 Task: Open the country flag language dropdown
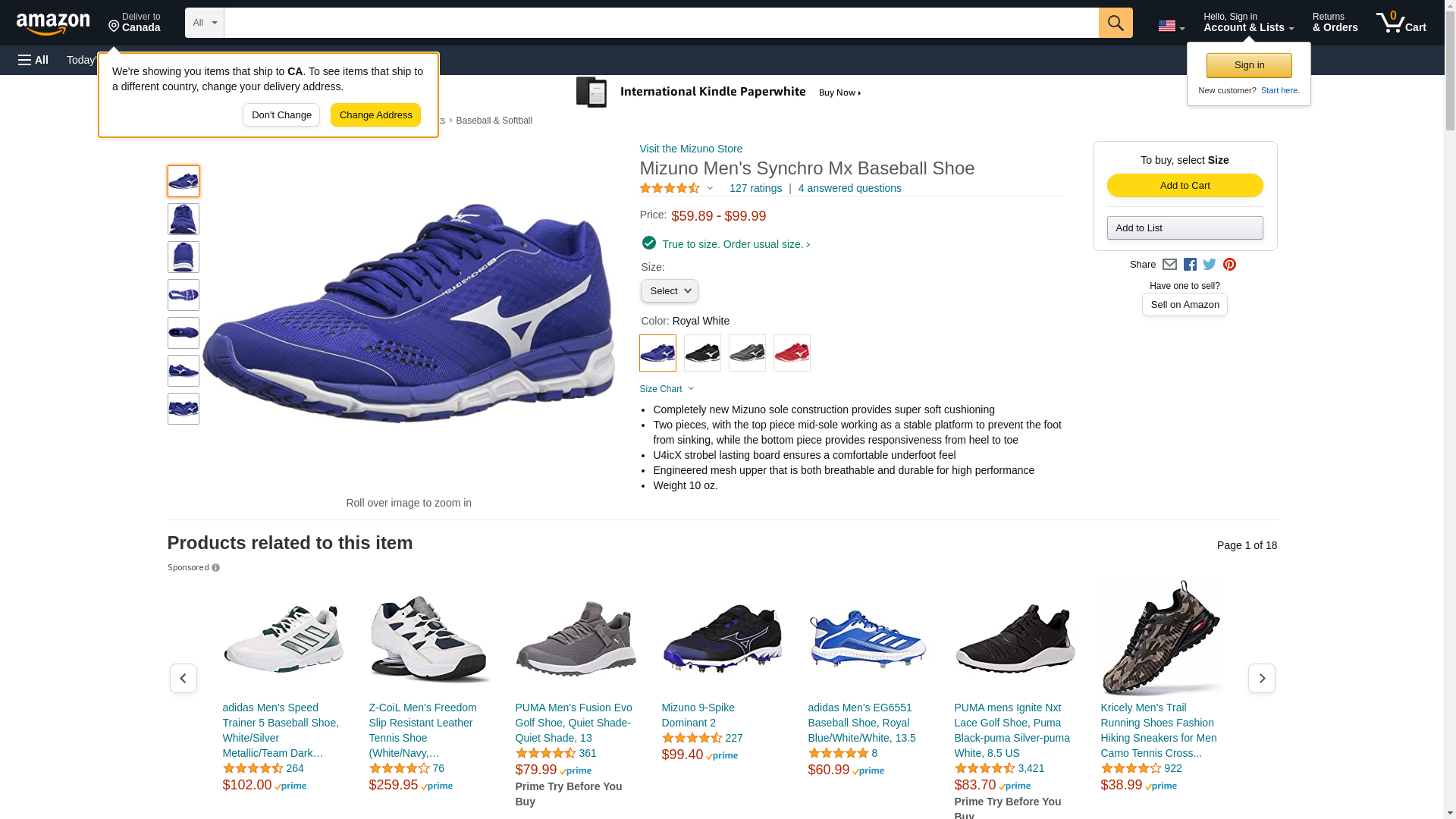tap(1171, 26)
